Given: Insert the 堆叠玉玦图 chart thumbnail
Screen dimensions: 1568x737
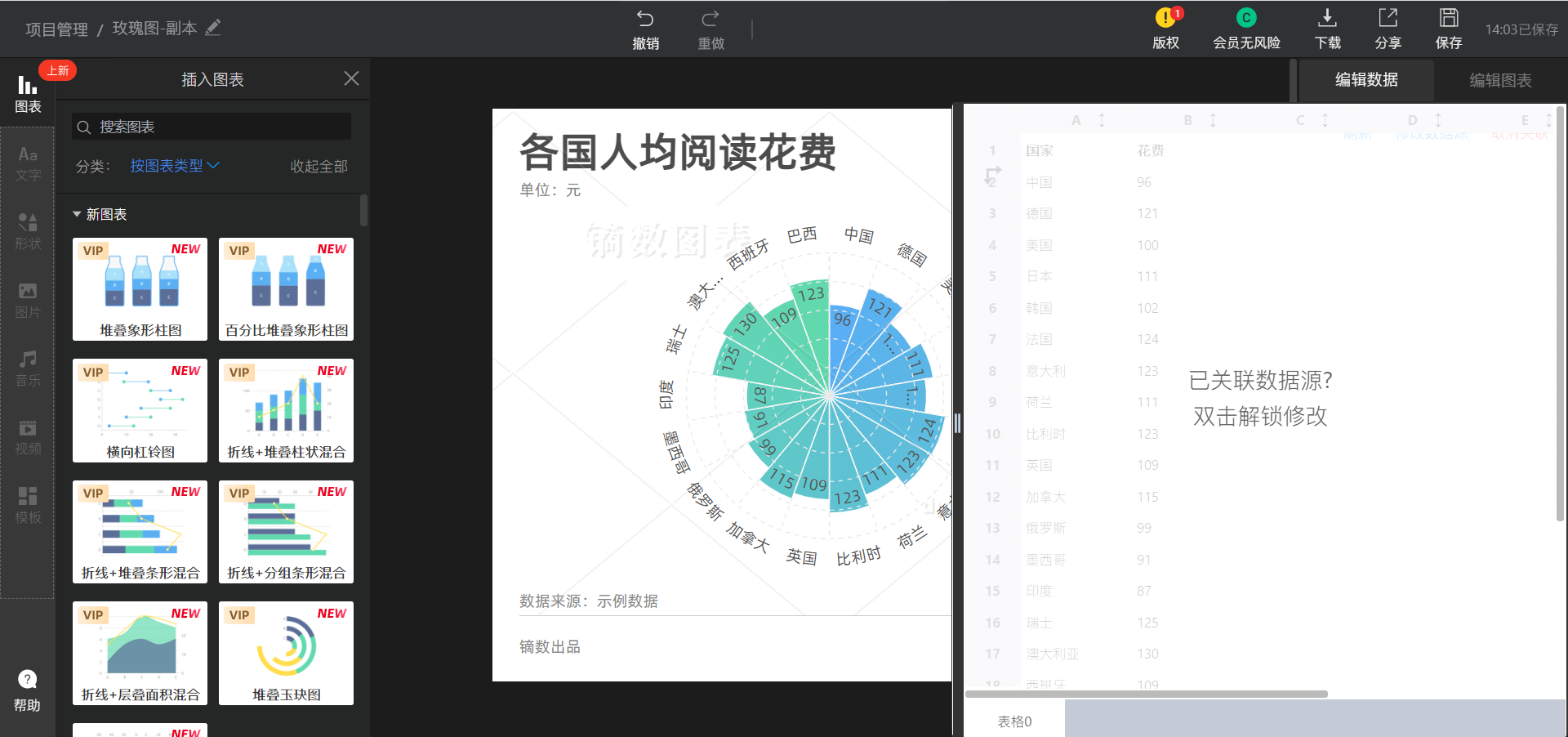Looking at the screenshot, I should [286, 653].
